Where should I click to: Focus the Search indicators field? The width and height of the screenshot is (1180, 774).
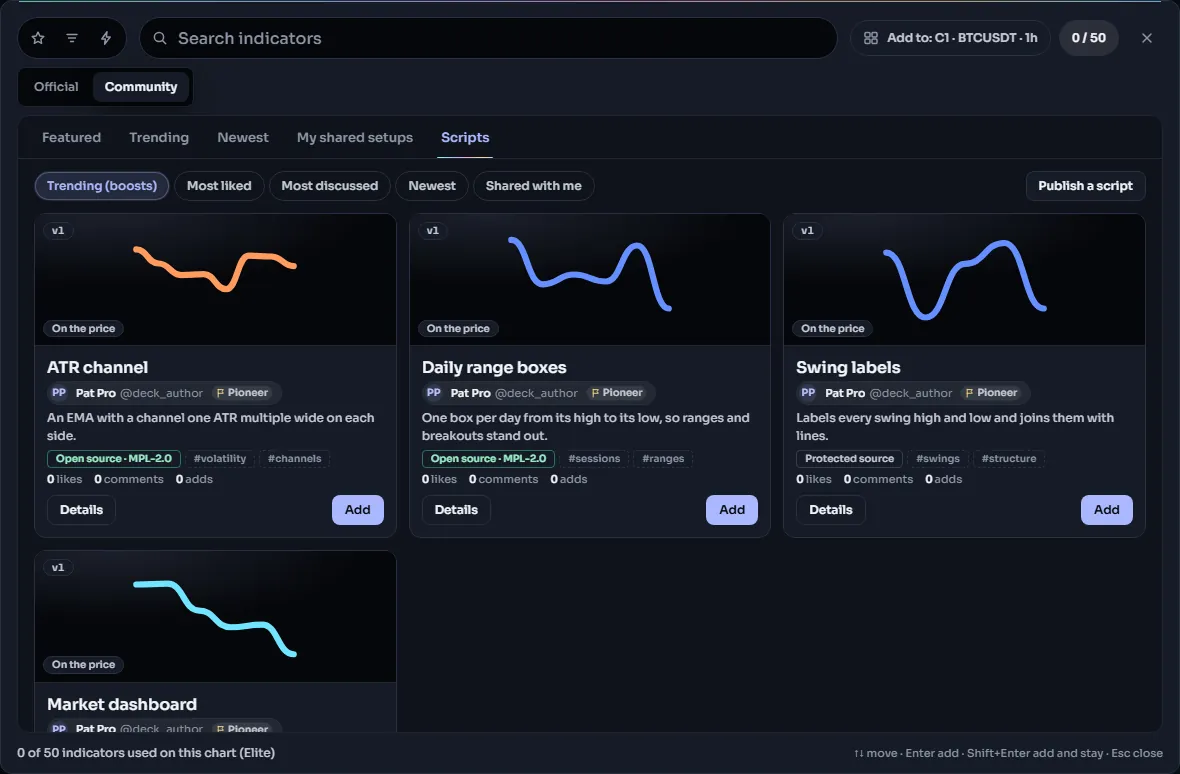(488, 38)
